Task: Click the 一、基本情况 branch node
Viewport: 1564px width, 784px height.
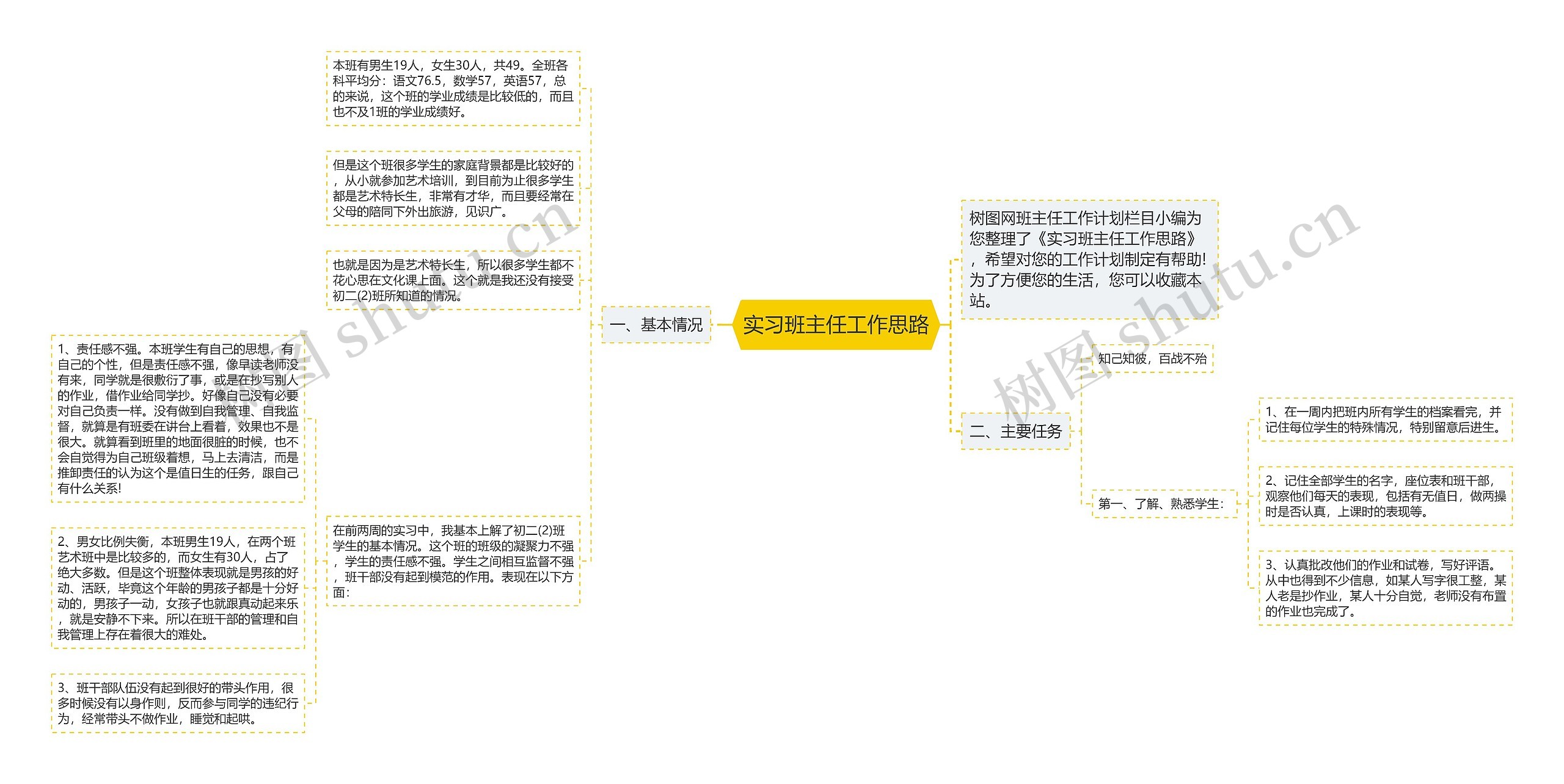Action: point(656,325)
